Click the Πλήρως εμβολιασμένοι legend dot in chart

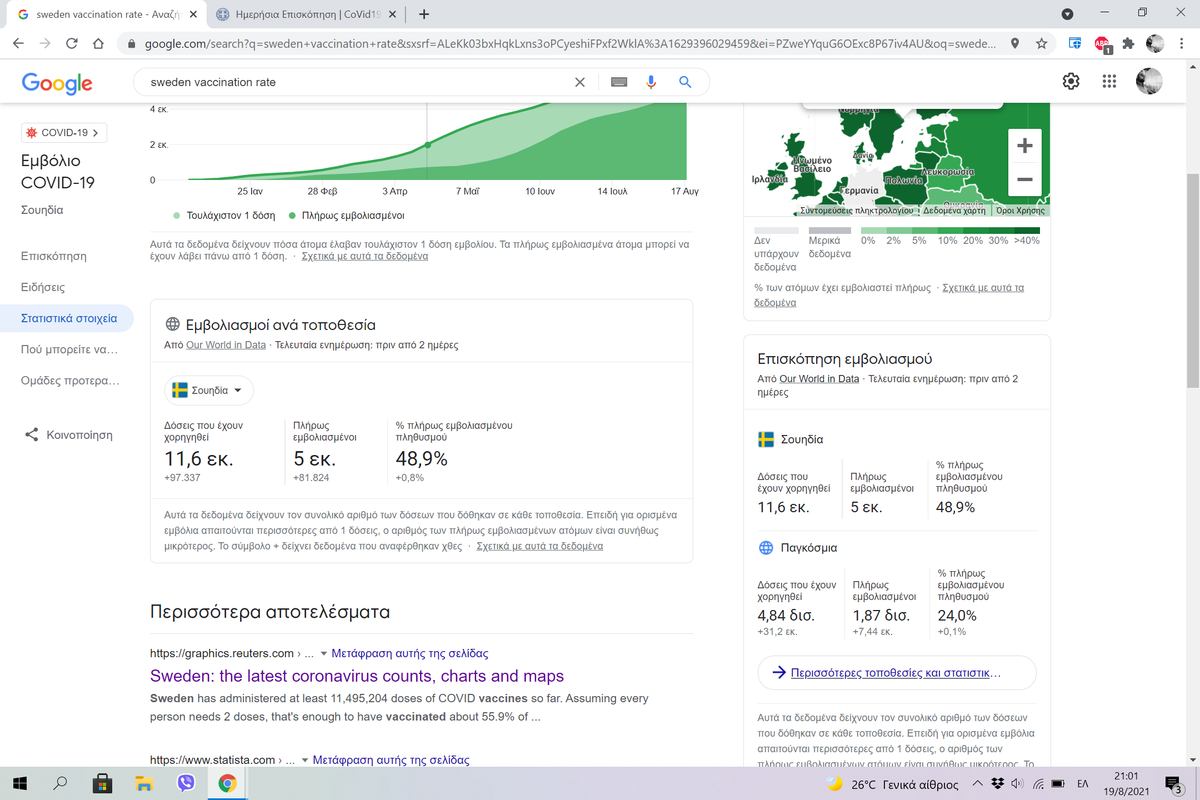click(x=292, y=215)
